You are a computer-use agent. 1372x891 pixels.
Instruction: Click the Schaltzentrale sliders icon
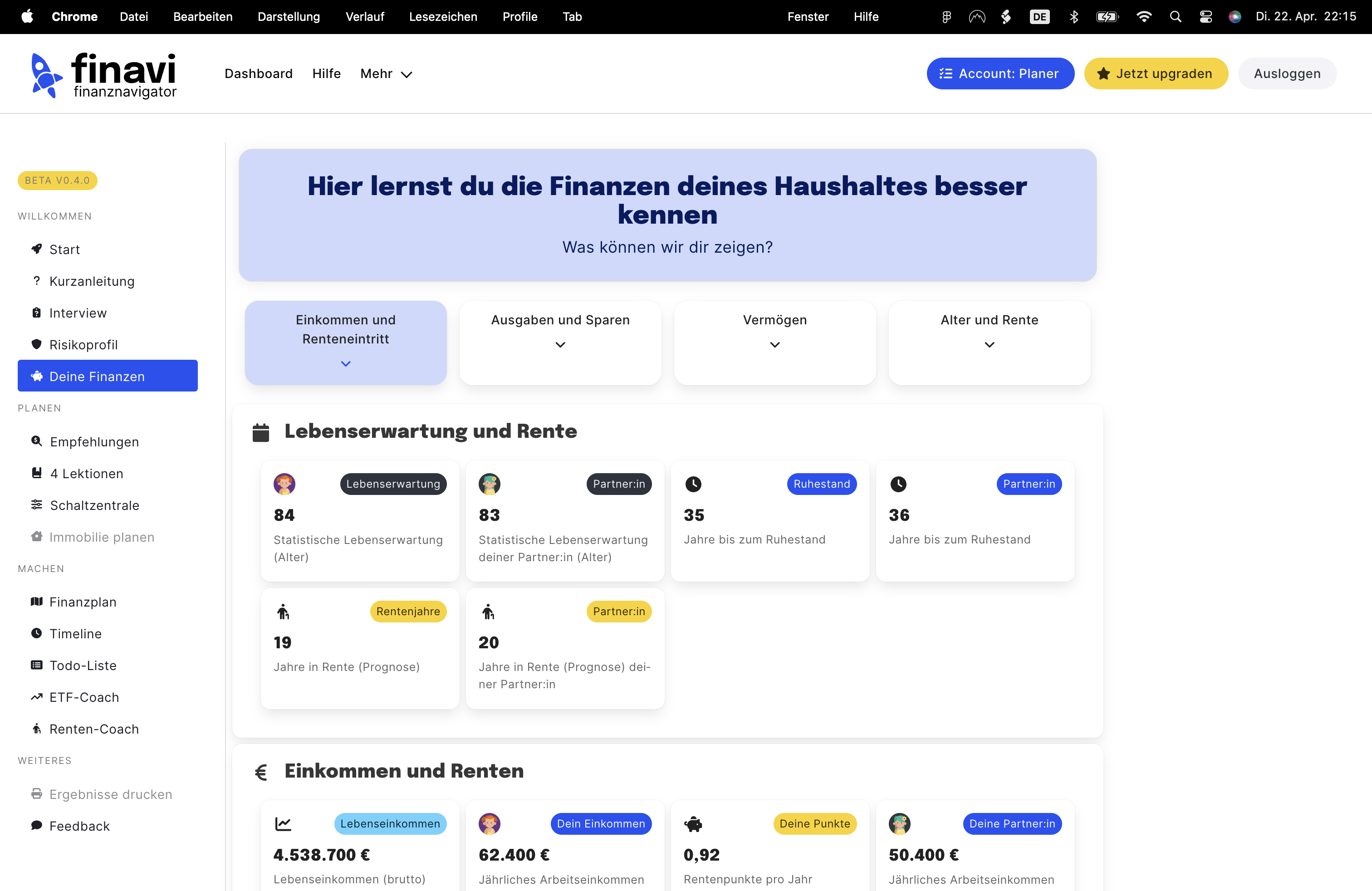coord(36,505)
